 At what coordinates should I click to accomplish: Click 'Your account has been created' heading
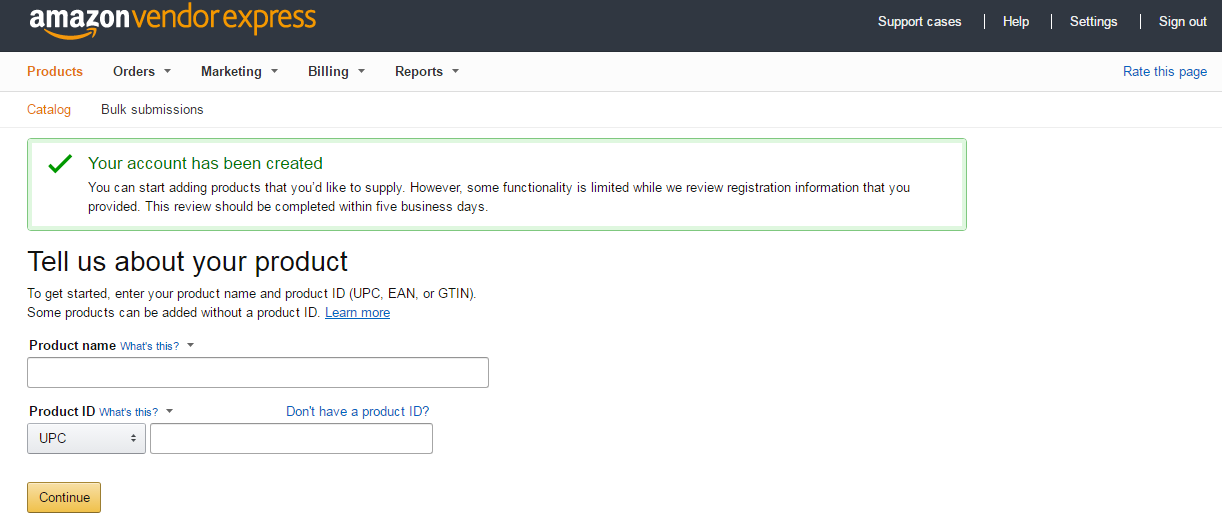205,163
